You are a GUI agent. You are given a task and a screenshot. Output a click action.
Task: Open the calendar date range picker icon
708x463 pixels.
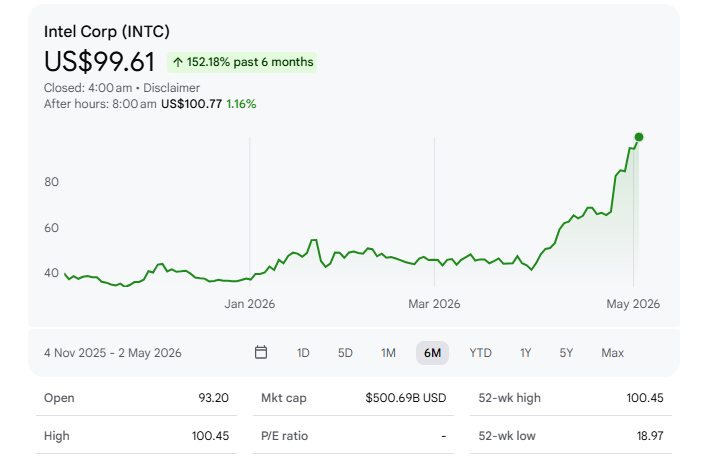point(261,352)
